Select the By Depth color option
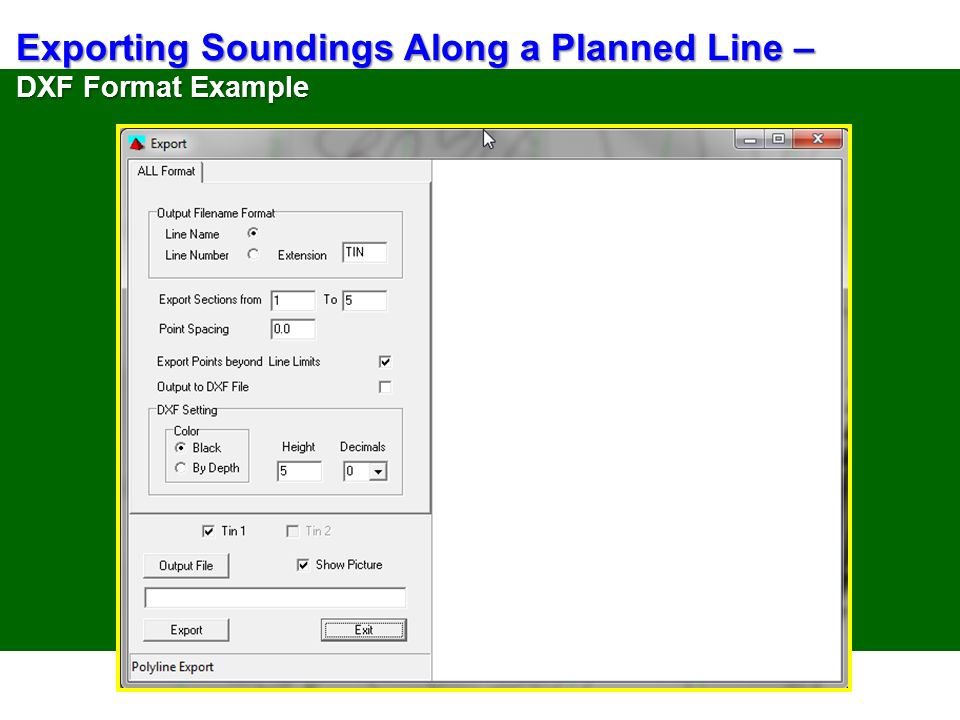This screenshot has height=720, width=960. 180,468
